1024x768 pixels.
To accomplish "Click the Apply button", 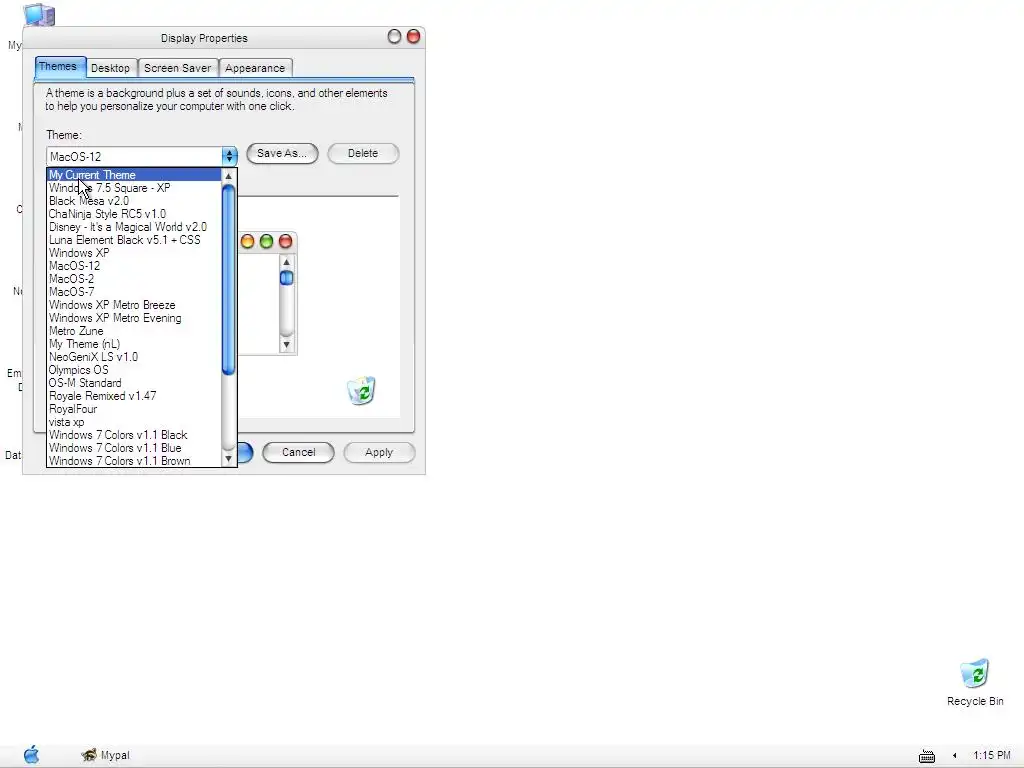I will [x=379, y=453].
